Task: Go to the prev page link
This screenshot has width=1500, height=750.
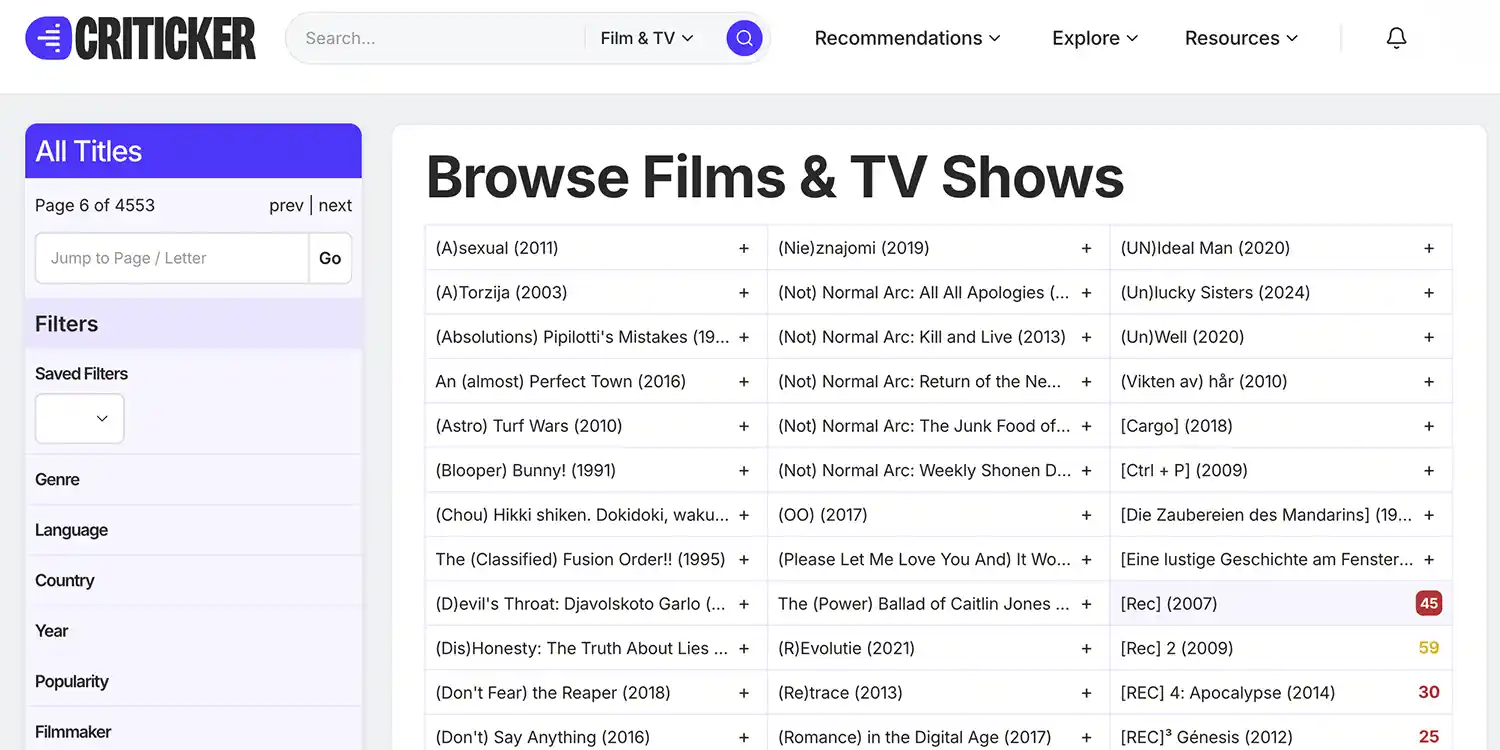Action: [x=286, y=205]
